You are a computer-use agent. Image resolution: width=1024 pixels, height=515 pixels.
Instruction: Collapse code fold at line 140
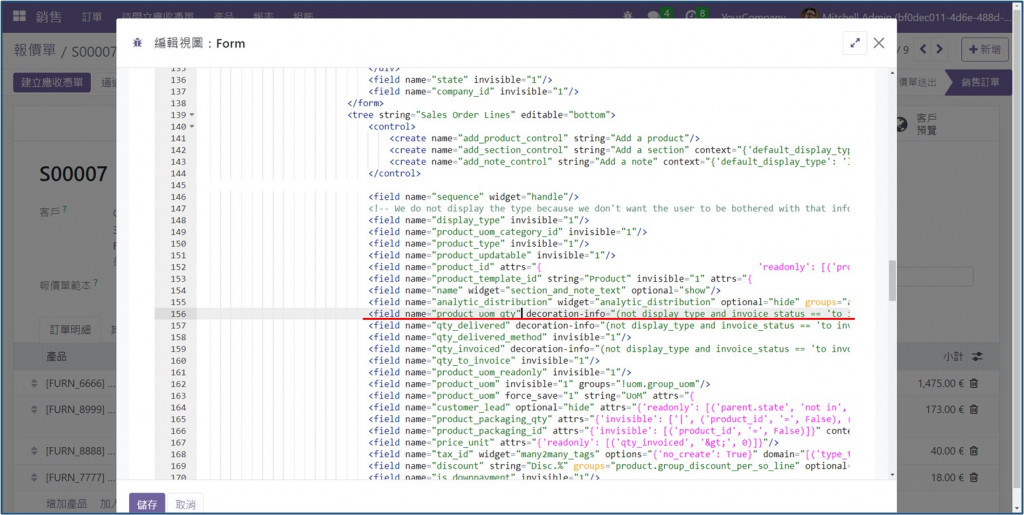click(192, 127)
